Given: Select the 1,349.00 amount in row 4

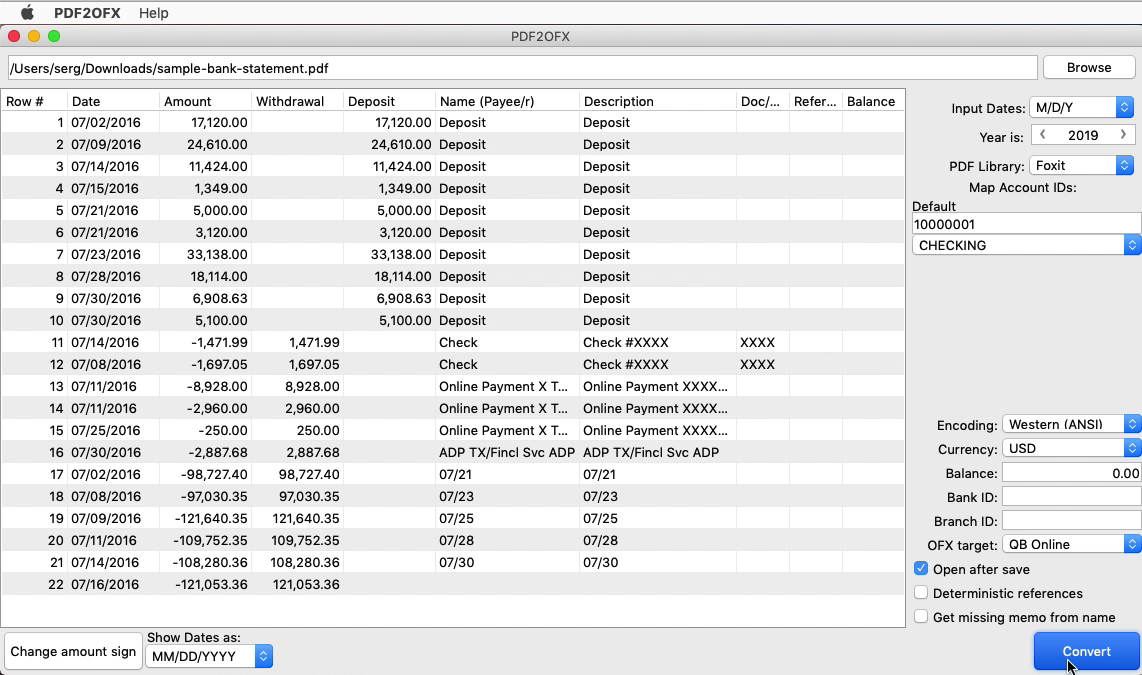Looking at the screenshot, I should click(205, 188).
